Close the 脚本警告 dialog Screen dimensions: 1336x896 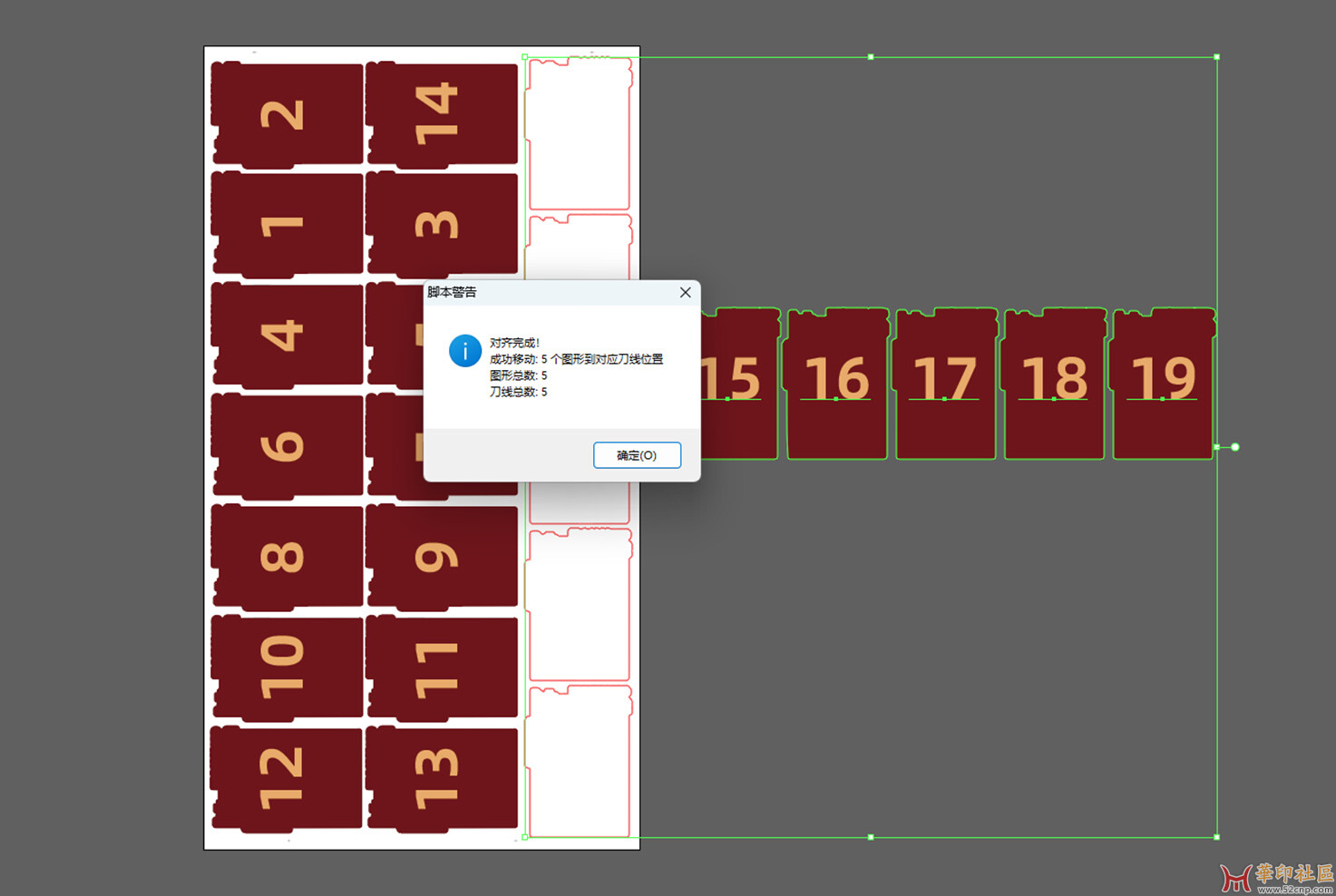pos(686,292)
